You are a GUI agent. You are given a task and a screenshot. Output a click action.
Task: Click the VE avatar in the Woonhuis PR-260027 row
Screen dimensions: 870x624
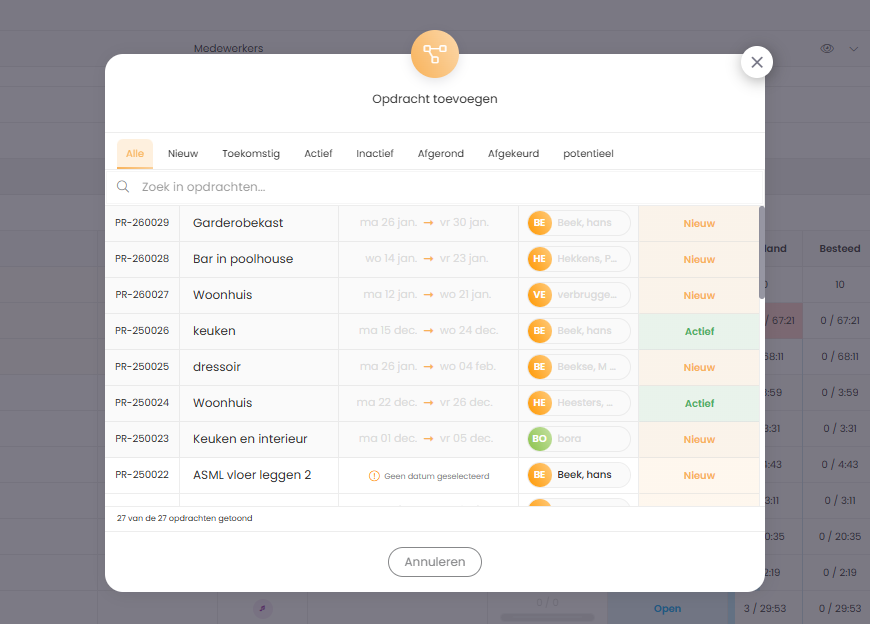540,295
